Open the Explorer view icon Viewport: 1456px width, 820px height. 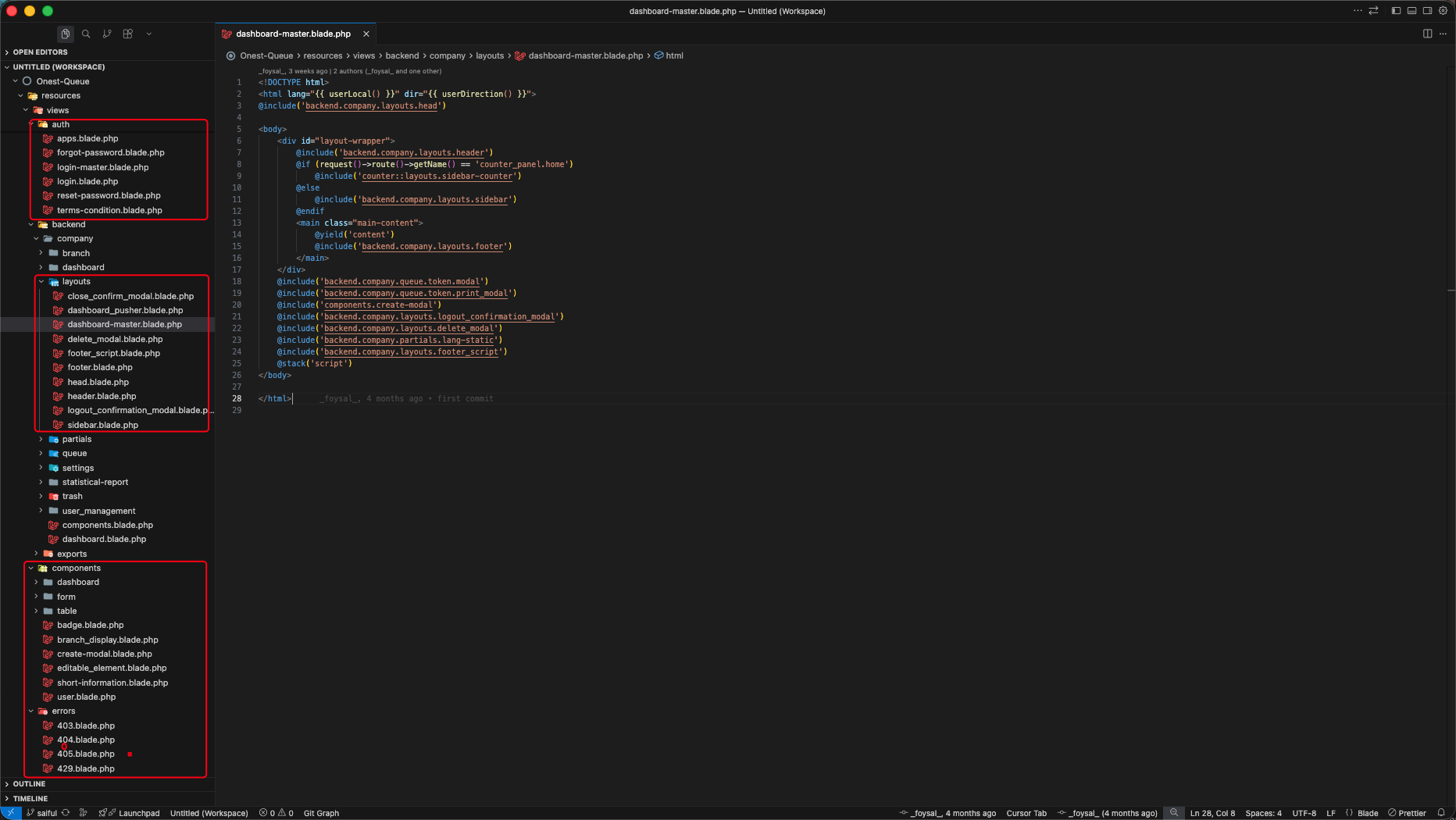tap(65, 34)
